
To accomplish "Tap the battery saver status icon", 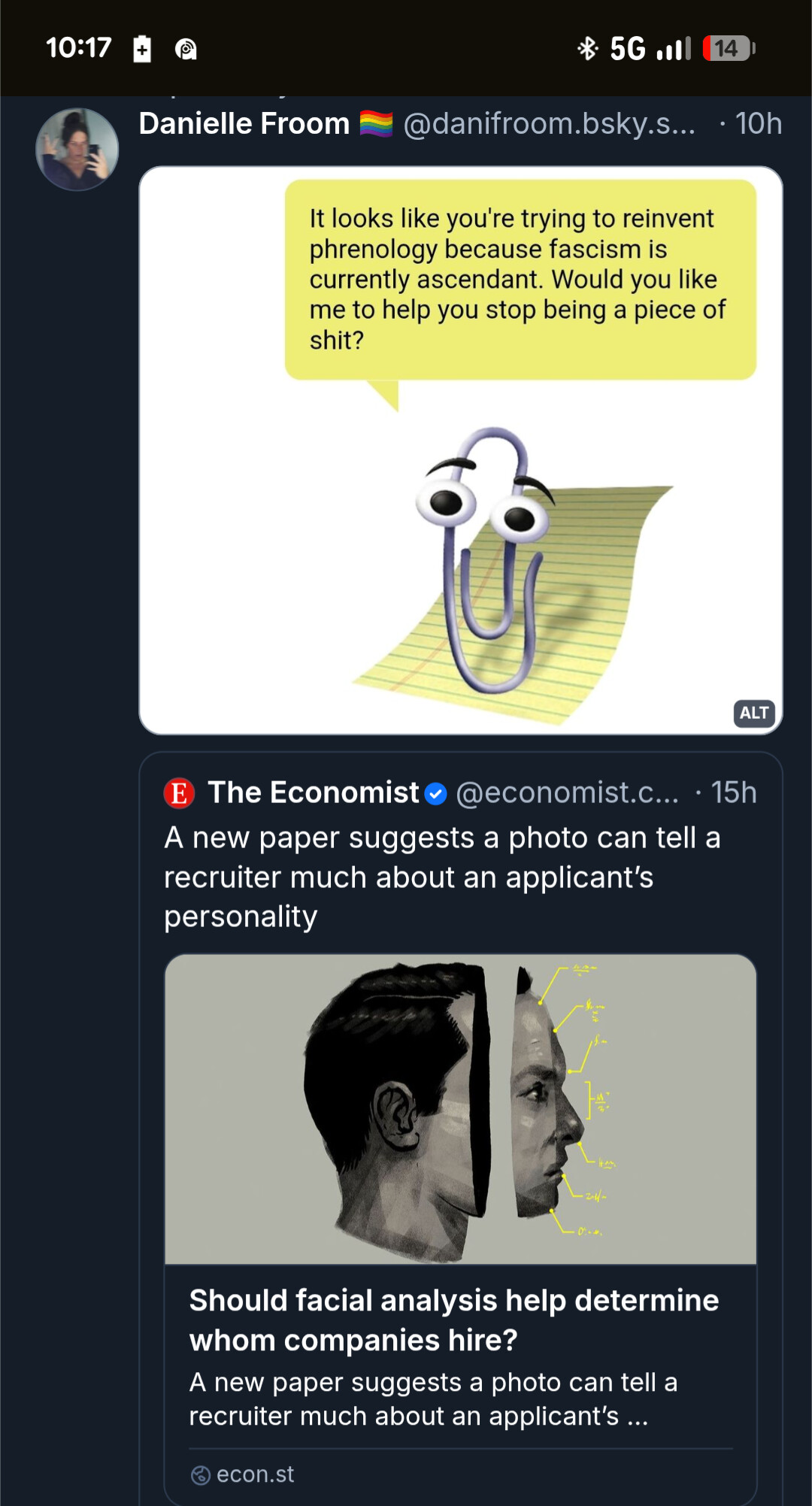I will point(142,49).
